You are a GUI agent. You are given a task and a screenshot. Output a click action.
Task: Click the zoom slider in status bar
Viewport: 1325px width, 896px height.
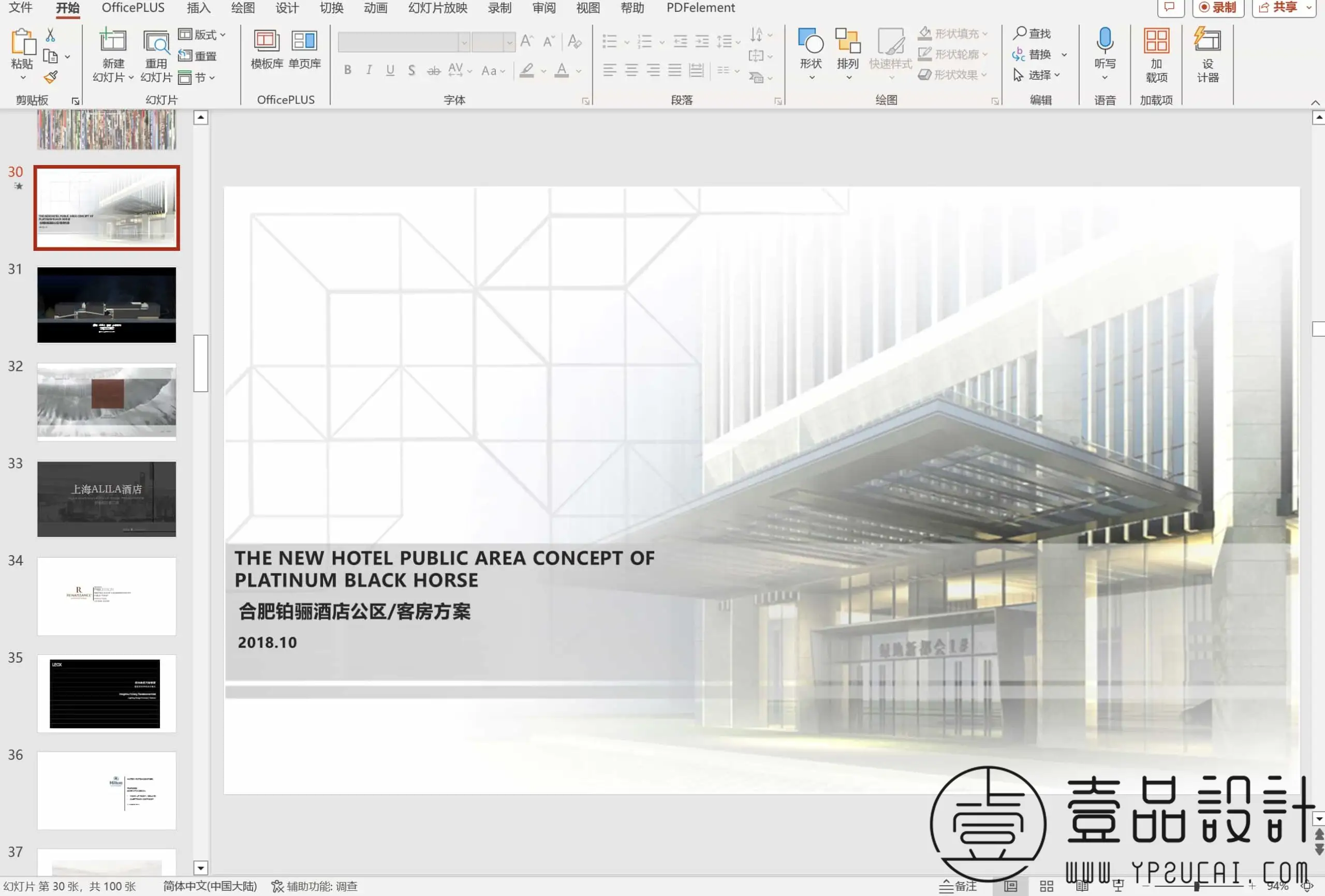click(1196, 886)
